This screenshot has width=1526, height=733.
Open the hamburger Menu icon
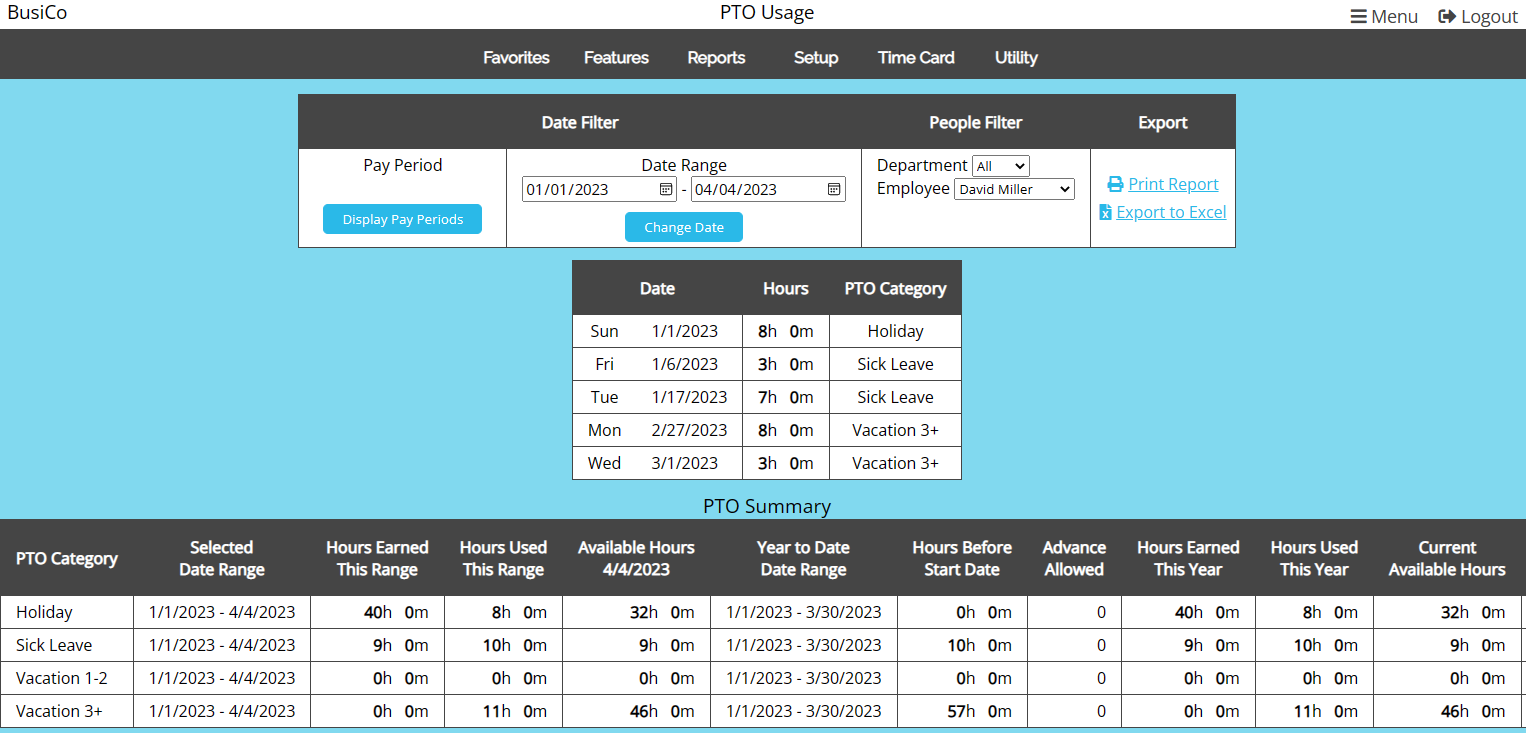coord(1358,17)
